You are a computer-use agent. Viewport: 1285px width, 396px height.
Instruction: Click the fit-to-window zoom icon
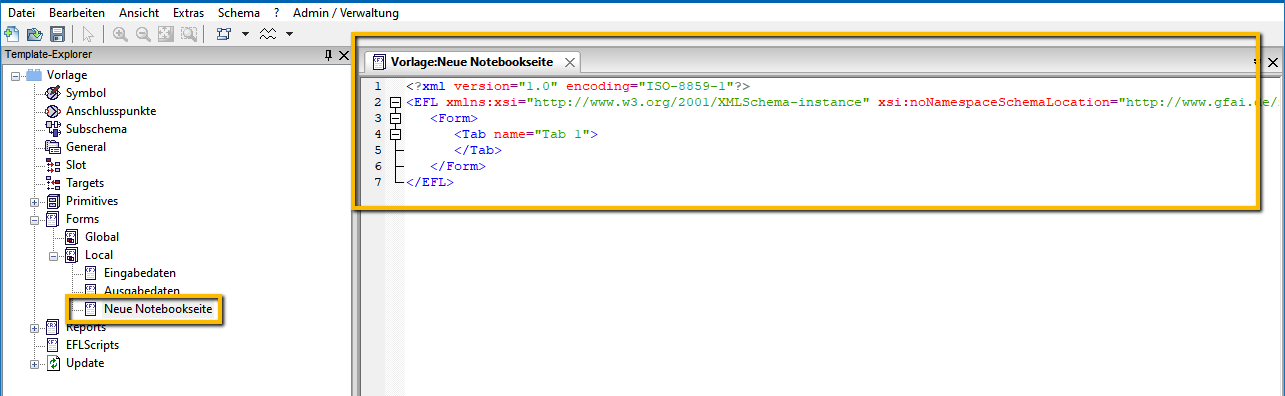[x=165, y=34]
